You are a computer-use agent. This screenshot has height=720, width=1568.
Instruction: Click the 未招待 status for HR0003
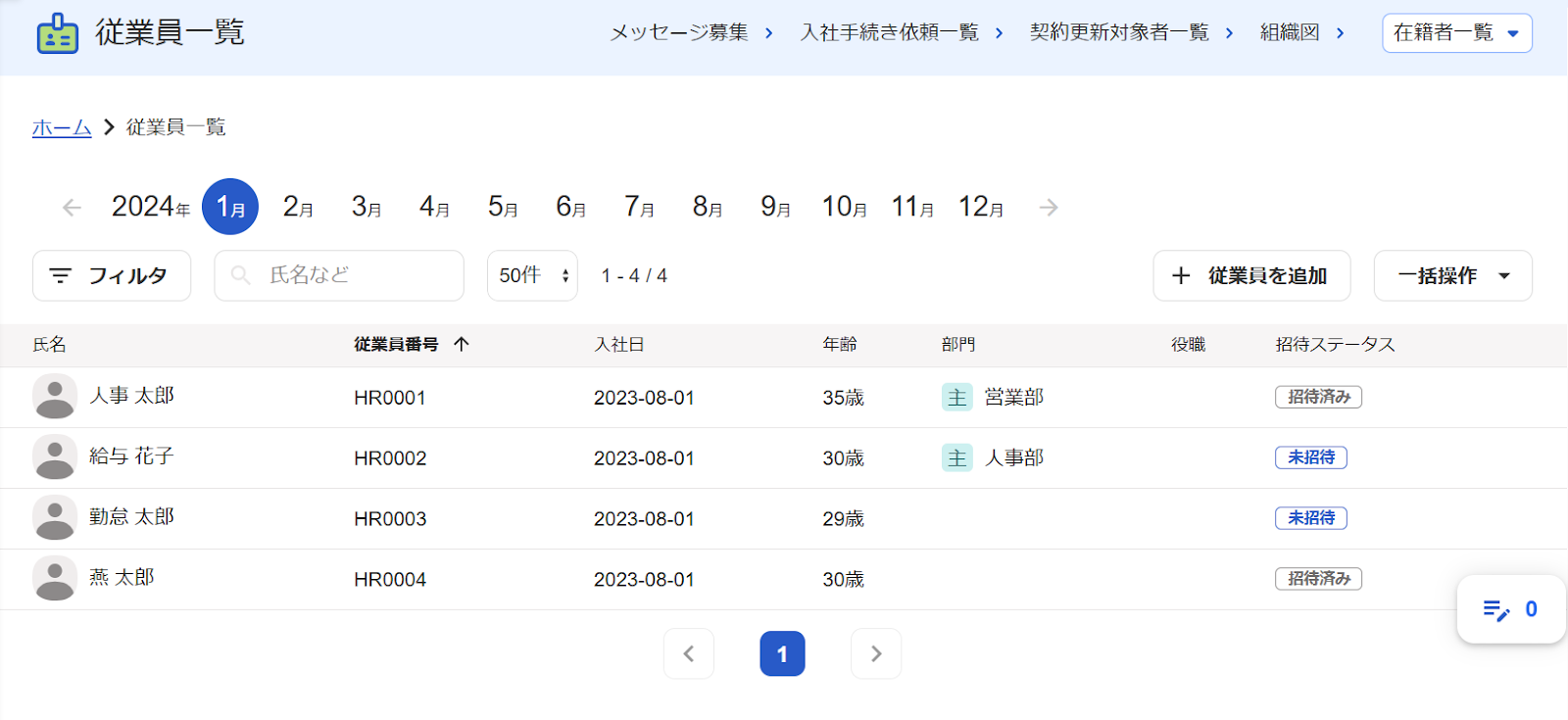click(1311, 518)
